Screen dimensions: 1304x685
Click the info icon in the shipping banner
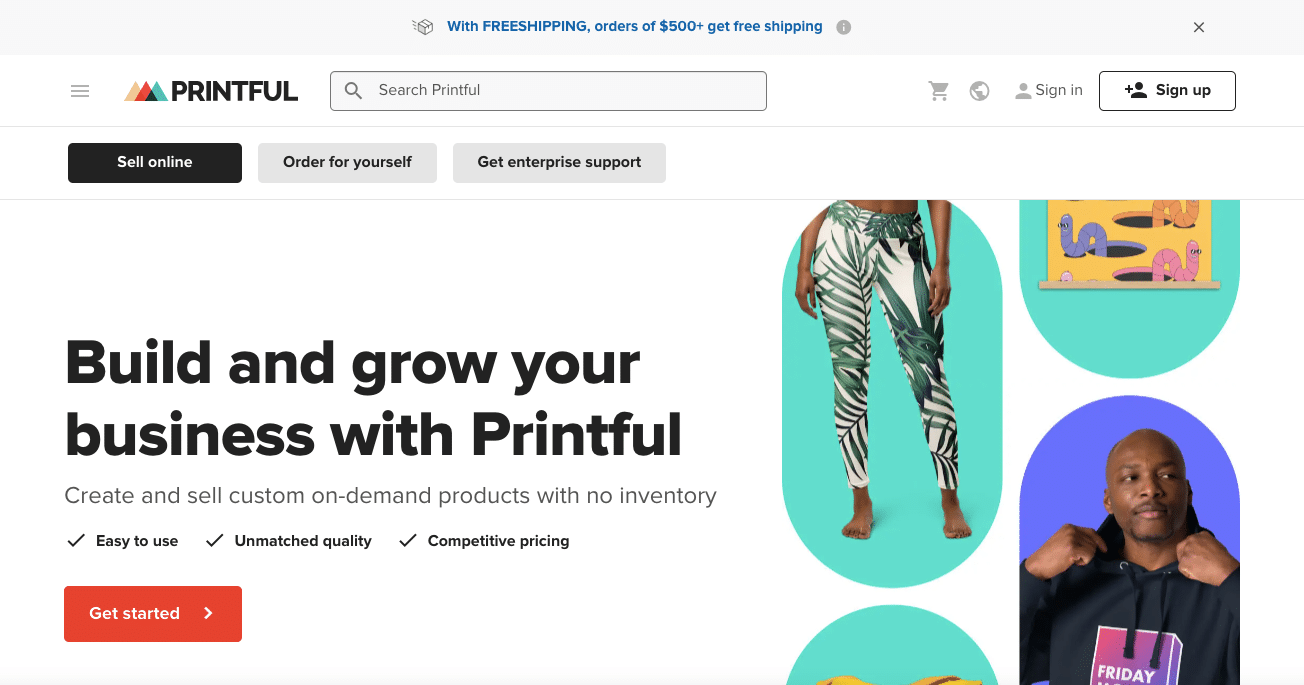(x=843, y=27)
